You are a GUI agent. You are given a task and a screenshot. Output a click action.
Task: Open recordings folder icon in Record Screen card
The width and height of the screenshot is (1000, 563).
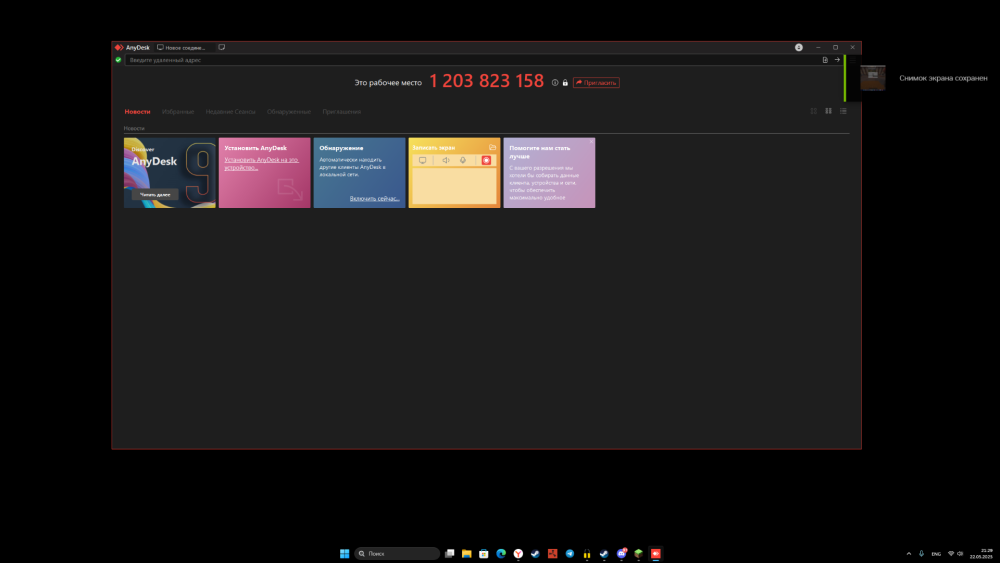coord(492,147)
